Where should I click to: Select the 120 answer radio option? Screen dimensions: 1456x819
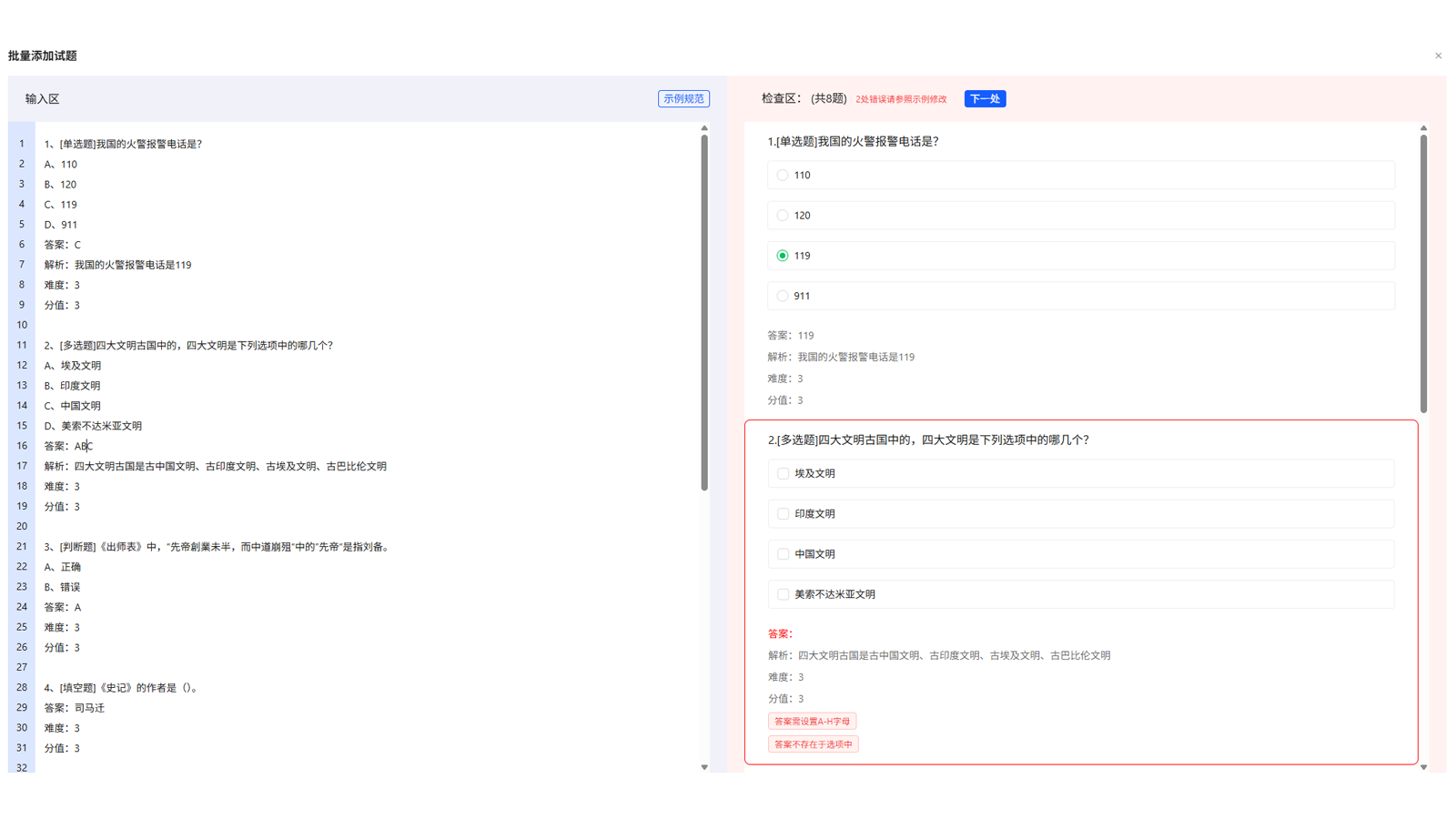[783, 215]
